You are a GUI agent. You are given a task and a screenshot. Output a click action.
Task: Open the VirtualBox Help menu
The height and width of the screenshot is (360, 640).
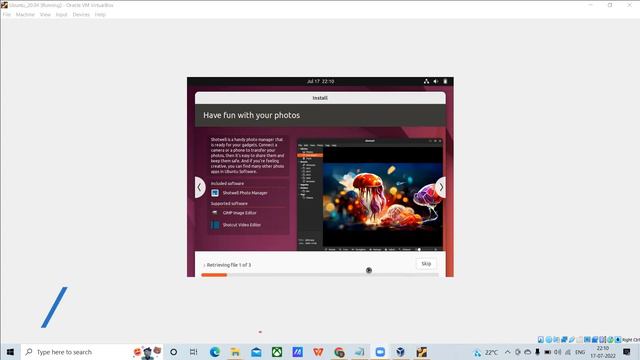pyautogui.click(x=100, y=14)
